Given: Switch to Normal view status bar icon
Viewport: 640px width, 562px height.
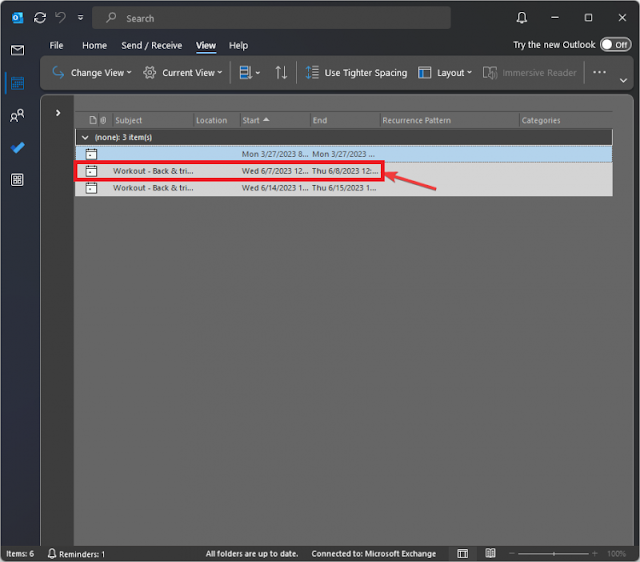Looking at the screenshot, I should tap(462, 553).
